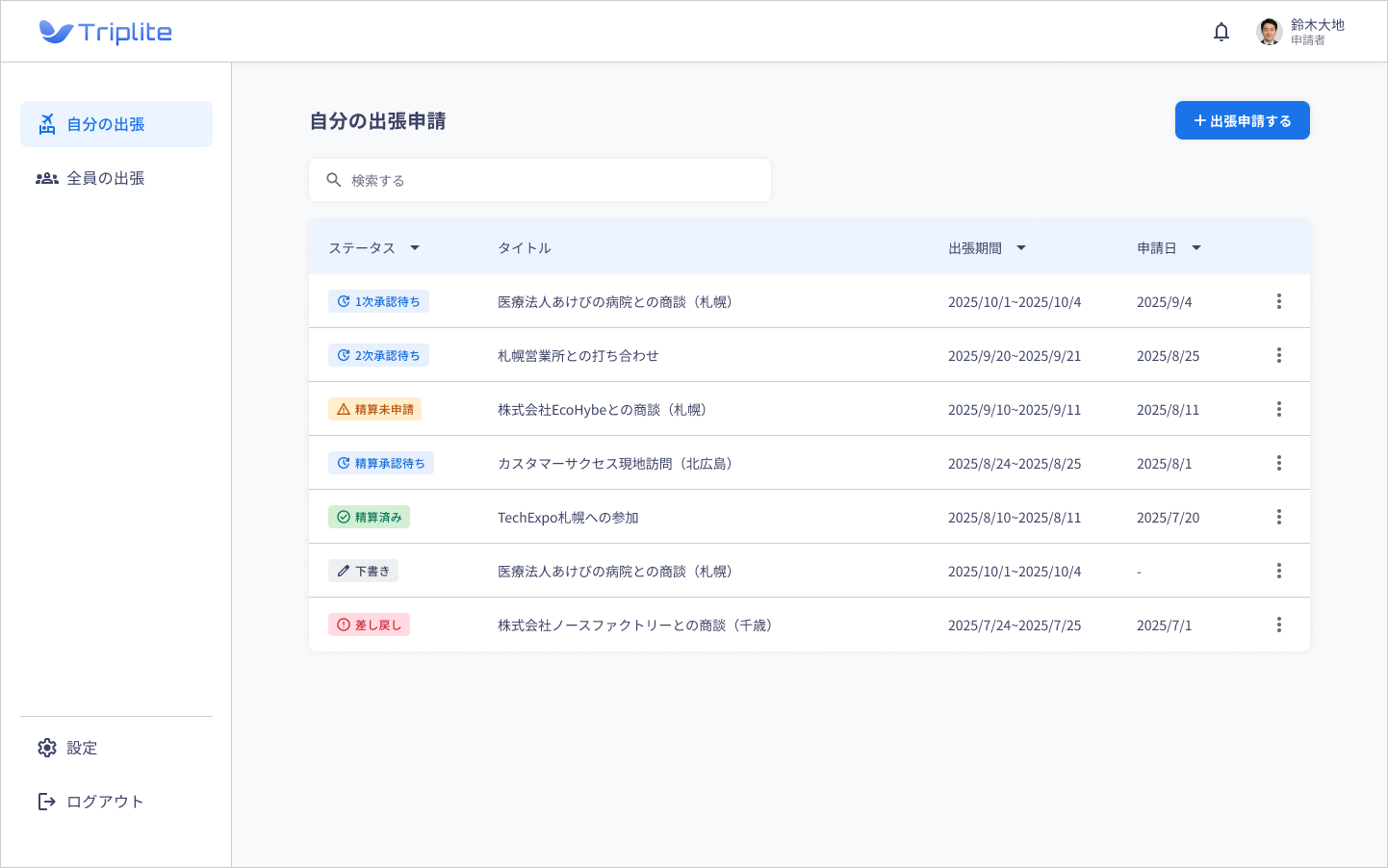Open the 申請日 sort dropdown
1388x868 pixels.
point(1195,247)
